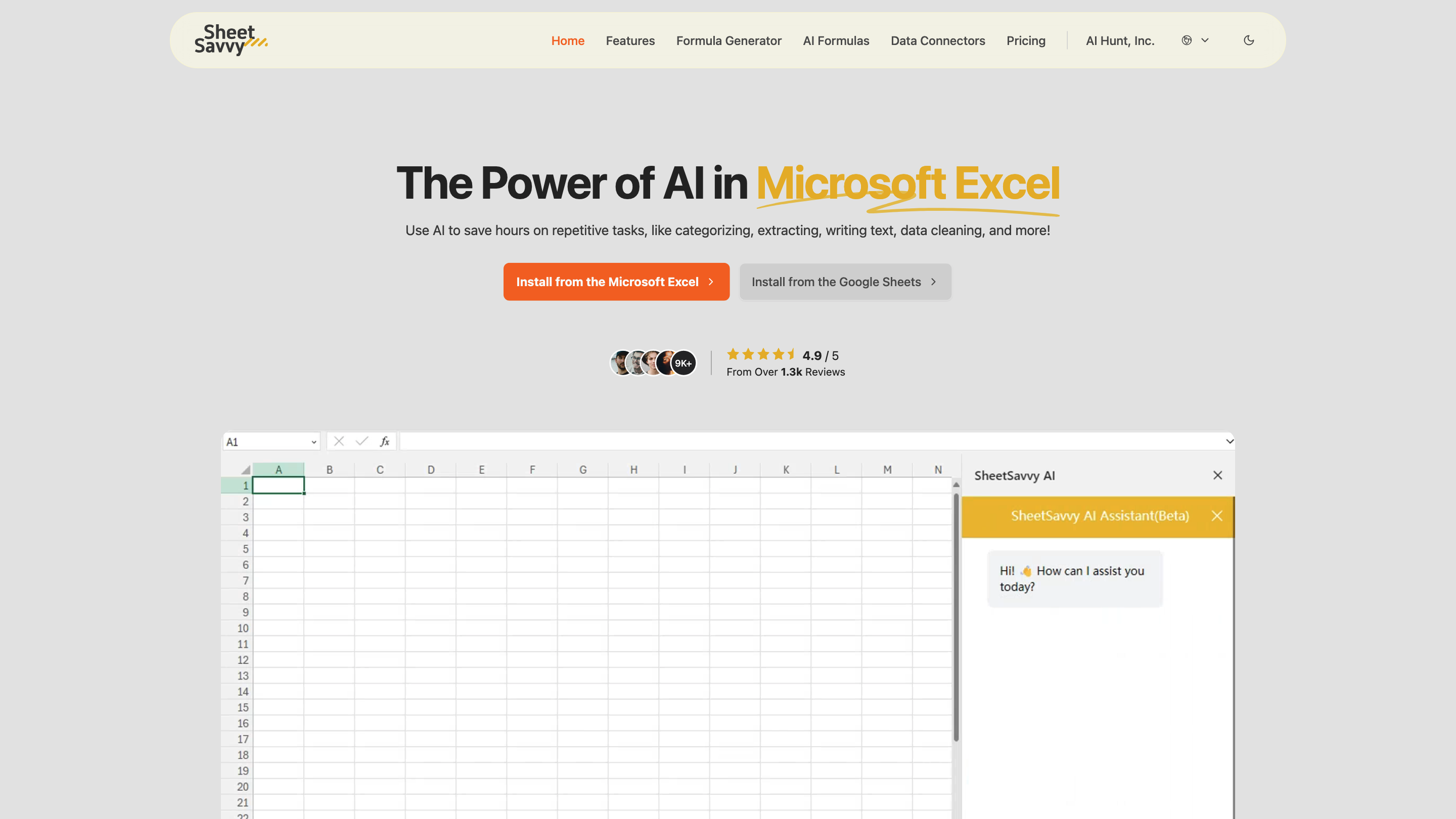Click the formula bar fx icon
Screen dimensions: 1456x819
384,441
